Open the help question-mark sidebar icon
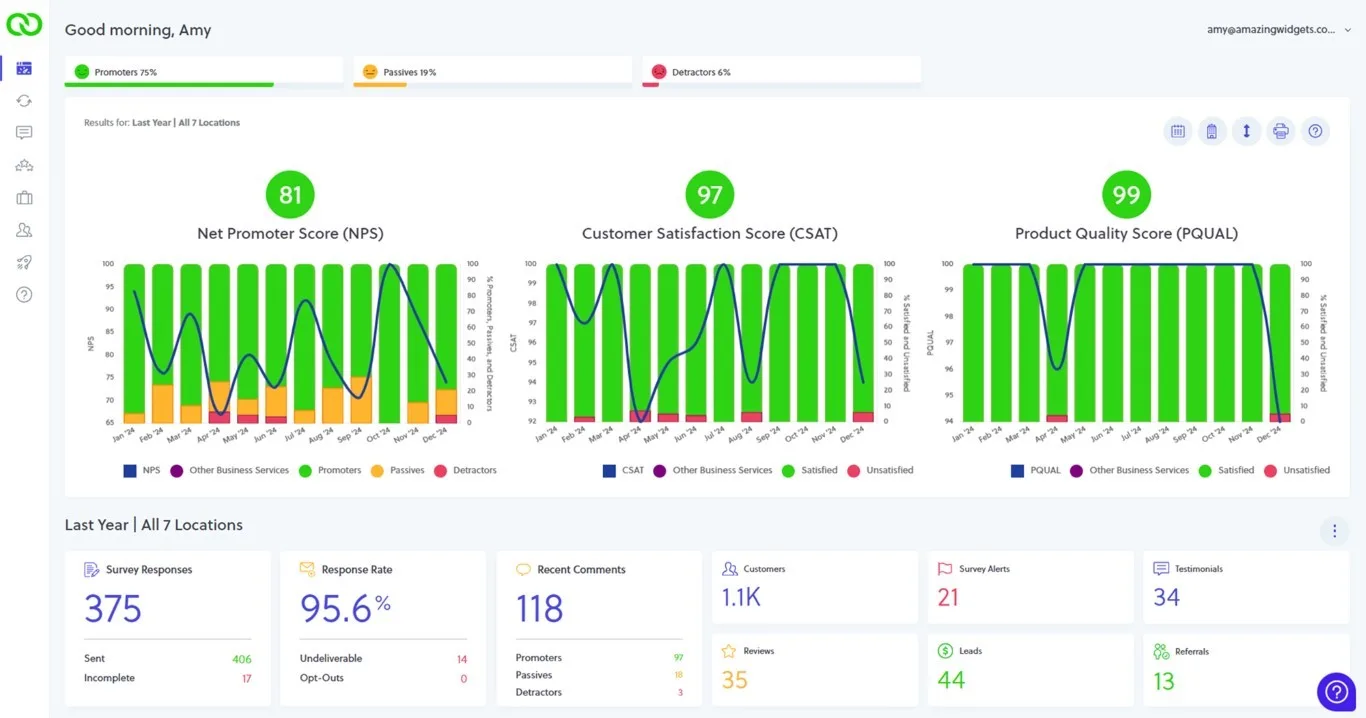The image size is (1366, 718). coord(24,294)
